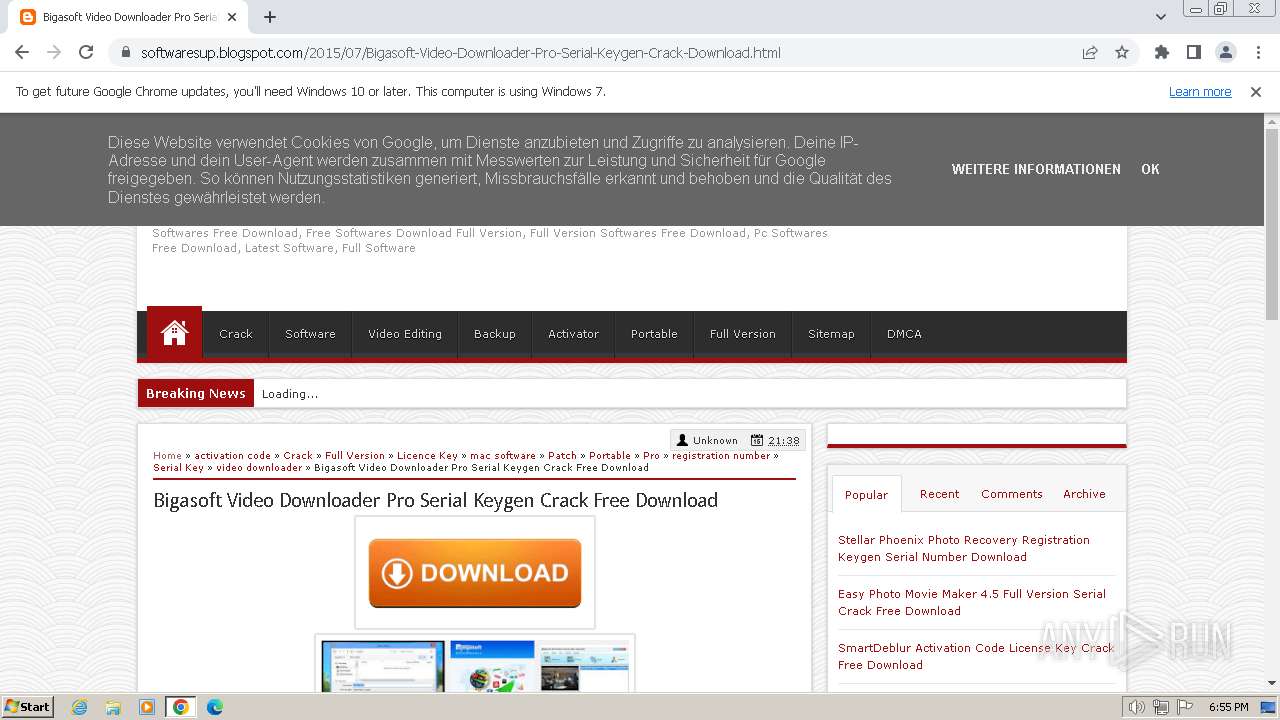
Task: Open File Explorer from taskbar
Action: coord(113,707)
